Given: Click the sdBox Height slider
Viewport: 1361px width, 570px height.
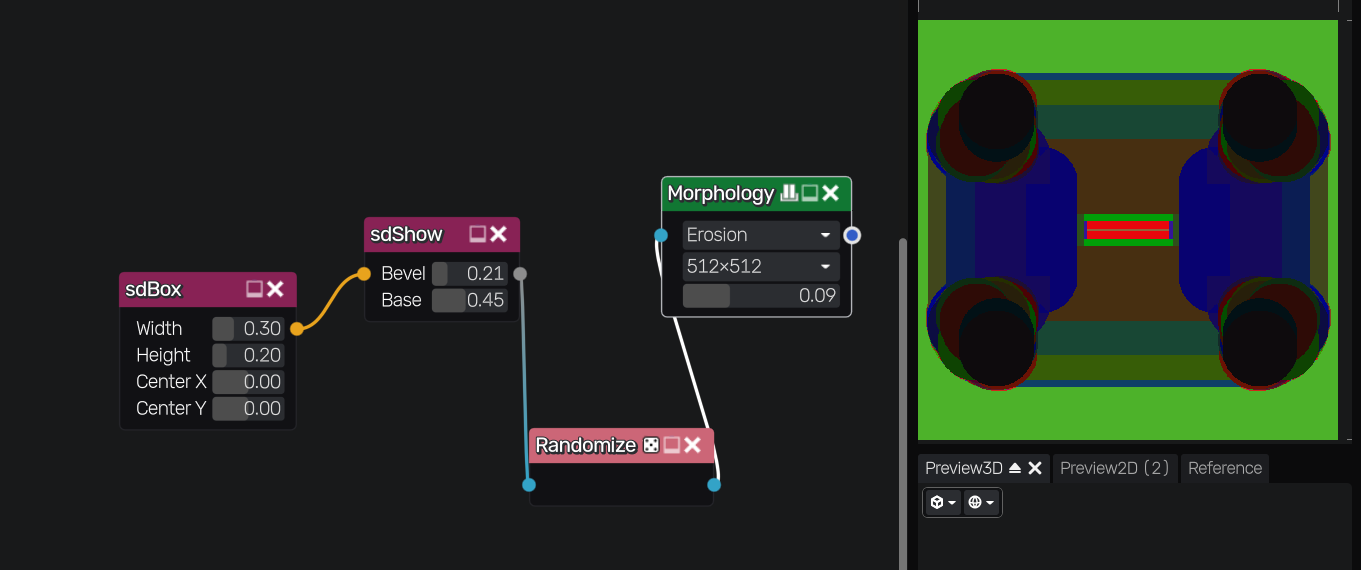Looking at the screenshot, I should (248, 356).
